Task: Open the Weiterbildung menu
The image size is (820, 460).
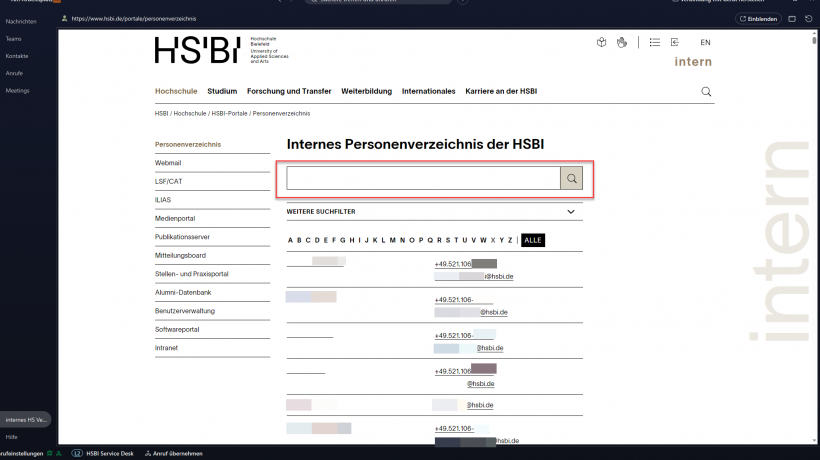Action: click(367, 91)
